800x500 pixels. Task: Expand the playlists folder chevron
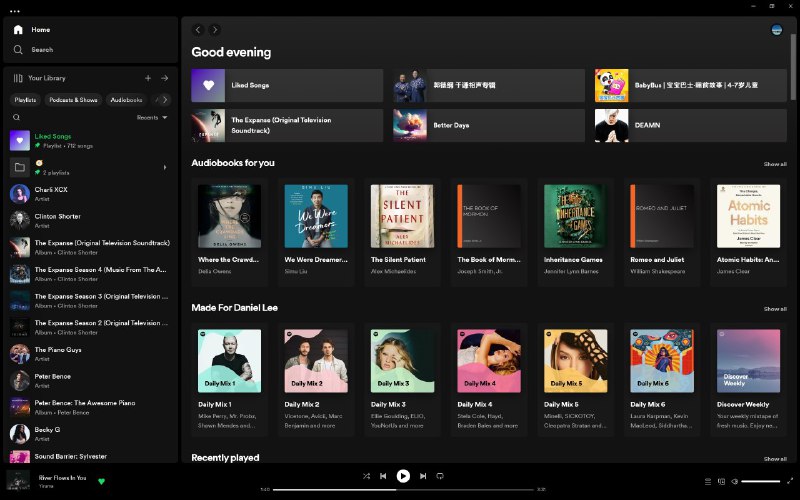click(164, 167)
